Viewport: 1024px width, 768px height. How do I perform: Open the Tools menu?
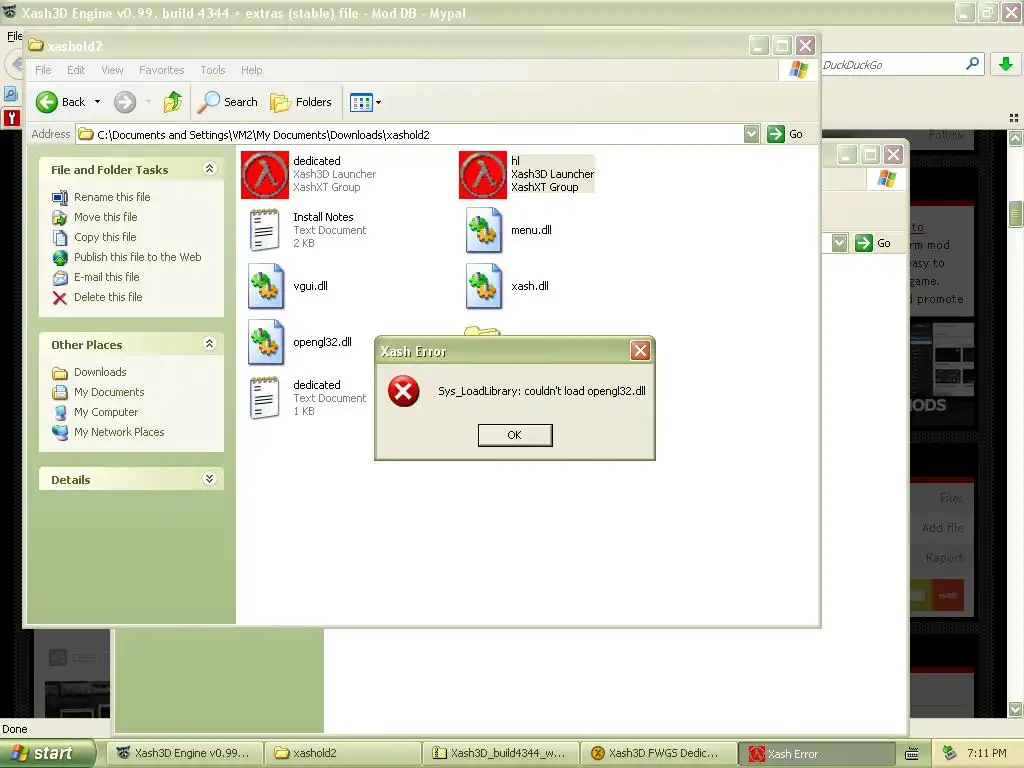(x=212, y=70)
